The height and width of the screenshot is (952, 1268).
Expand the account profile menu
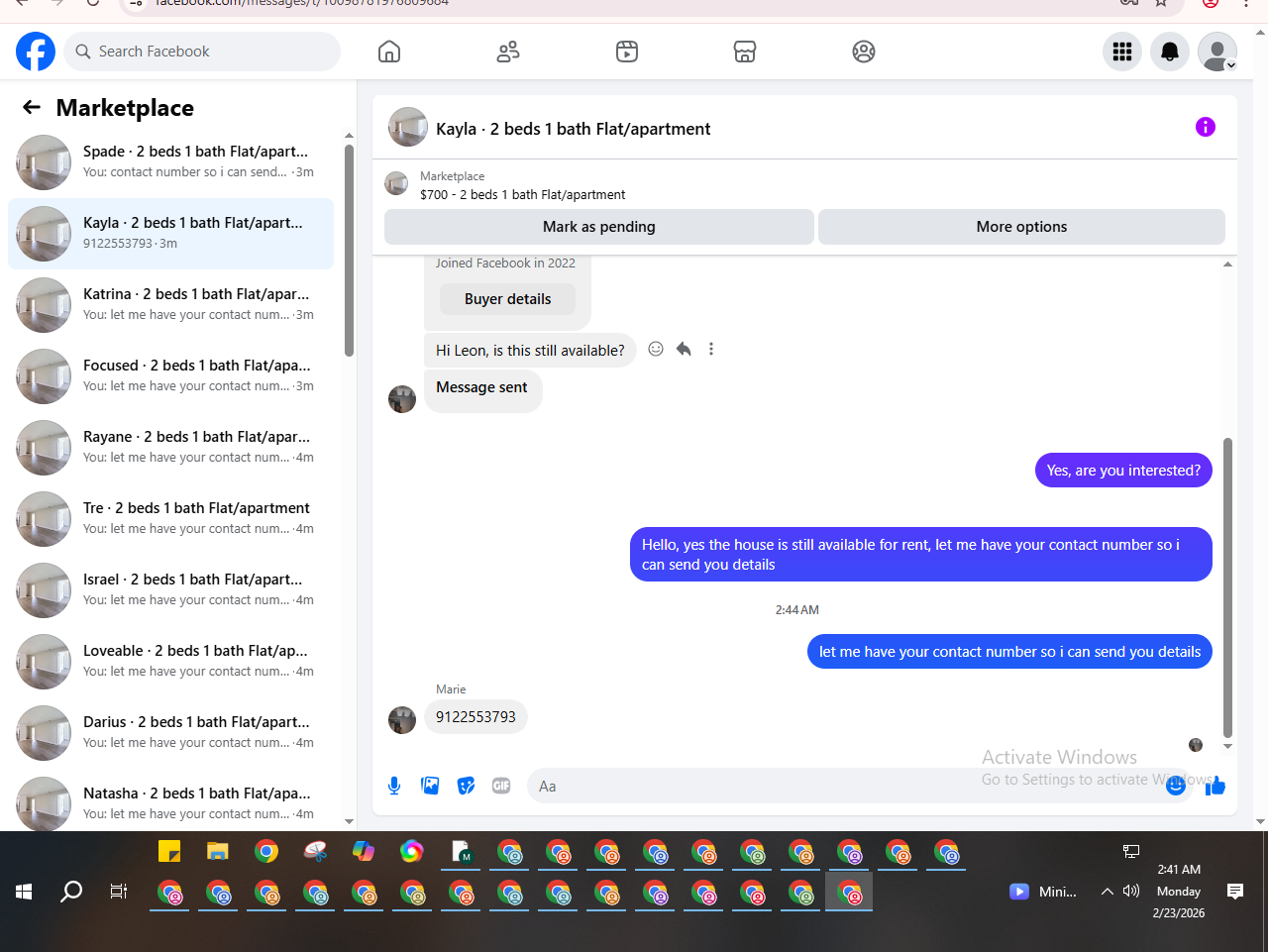[x=1217, y=52]
